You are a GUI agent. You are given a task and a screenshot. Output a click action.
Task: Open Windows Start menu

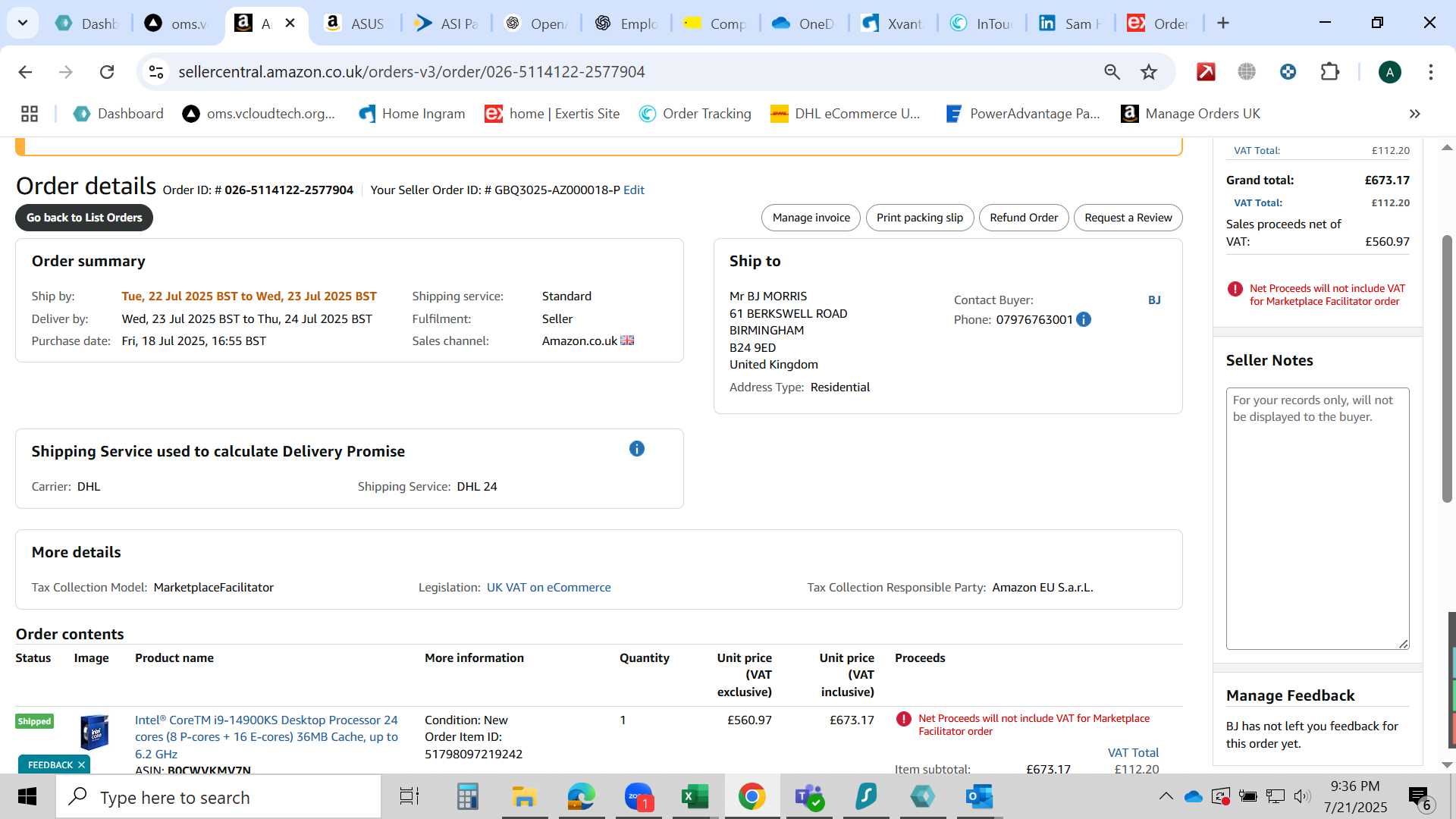pyautogui.click(x=27, y=797)
